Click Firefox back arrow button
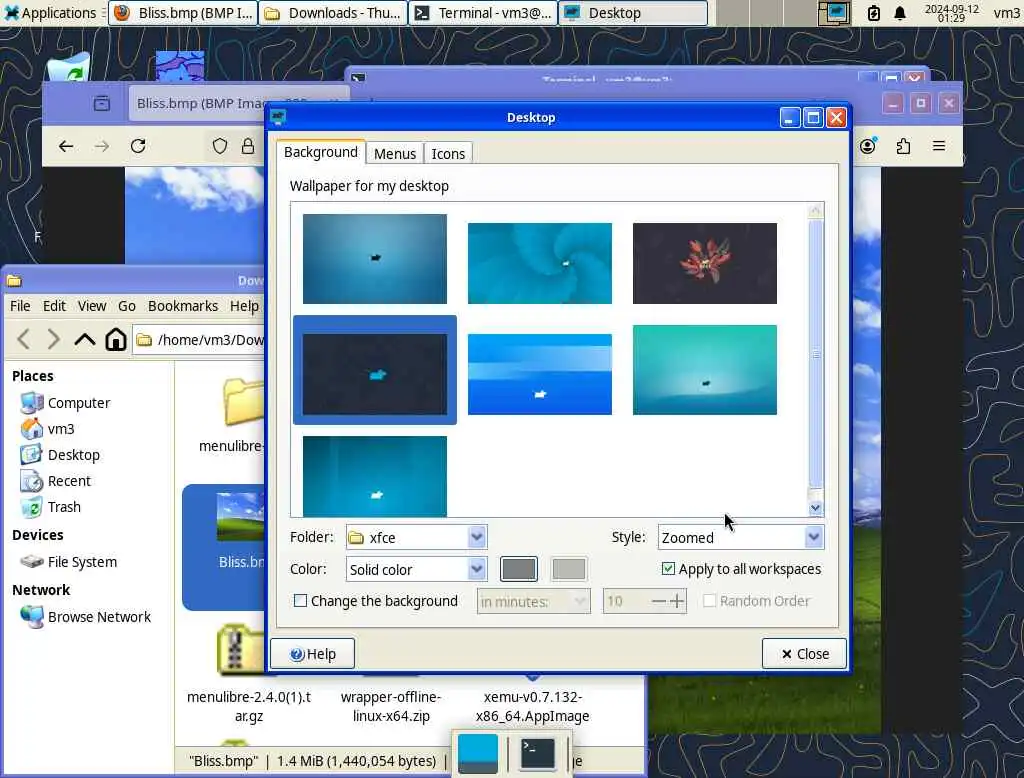The width and height of the screenshot is (1024, 778). coord(66,146)
